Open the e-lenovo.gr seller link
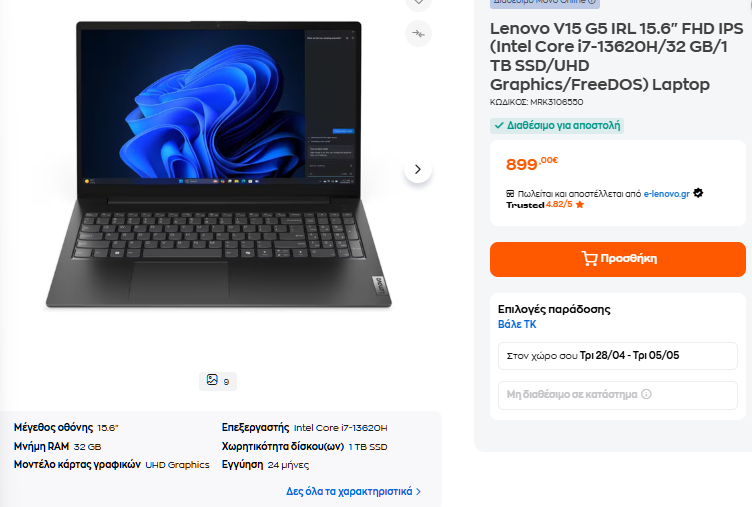Viewport: 752px width, 507px height. click(667, 194)
